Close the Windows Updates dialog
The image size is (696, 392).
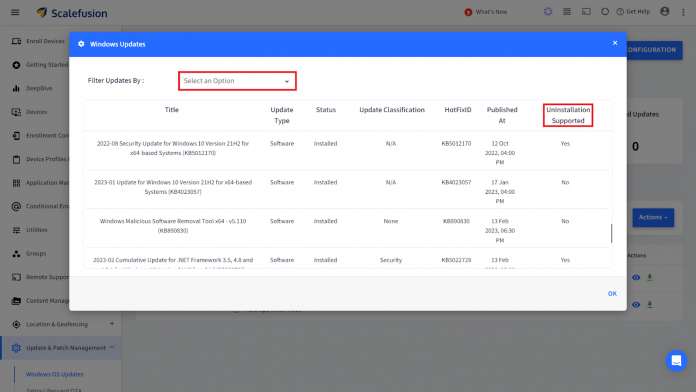coord(615,43)
